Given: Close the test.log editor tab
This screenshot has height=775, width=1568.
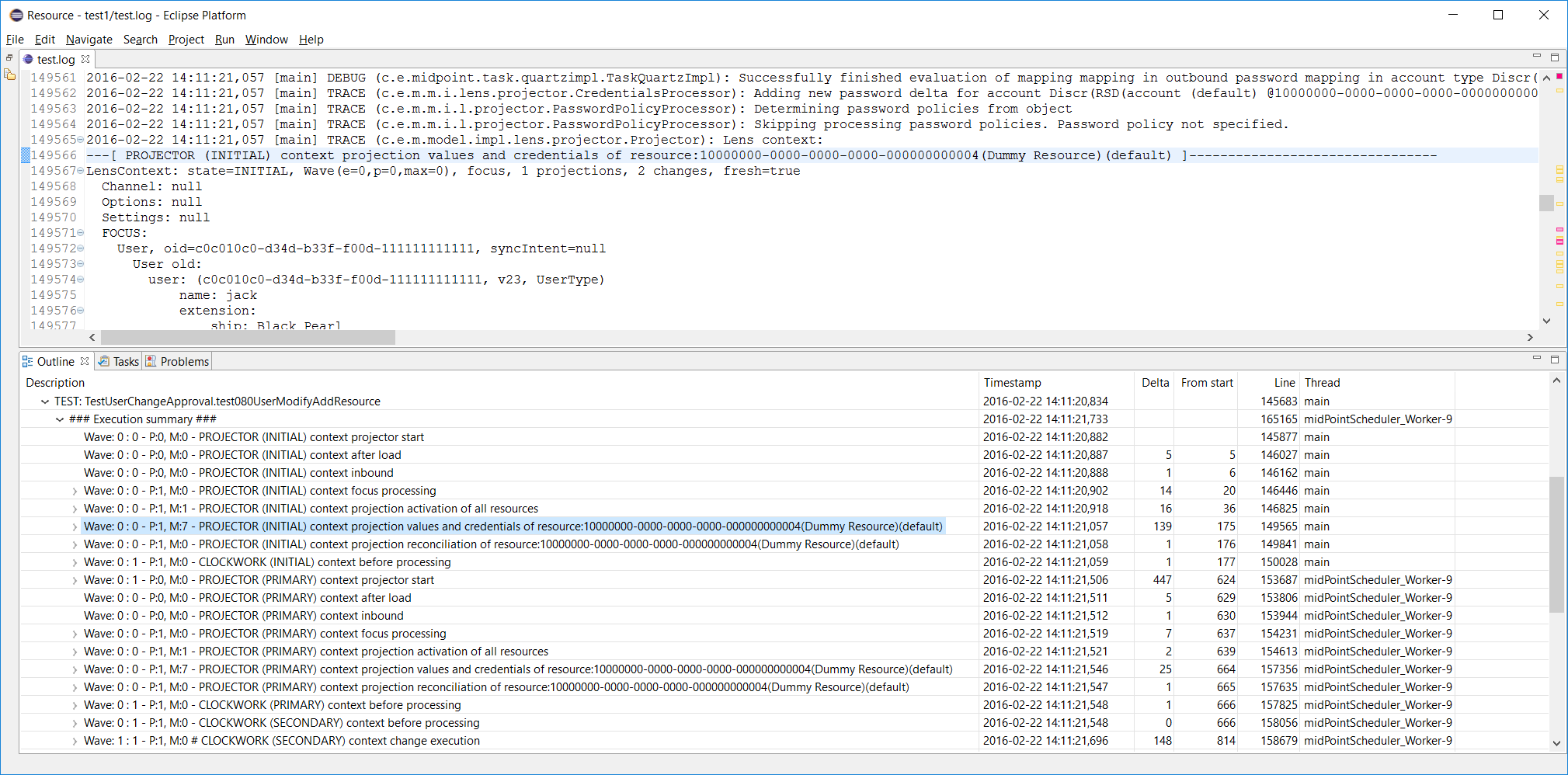Looking at the screenshot, I should [x=85, y=59].
